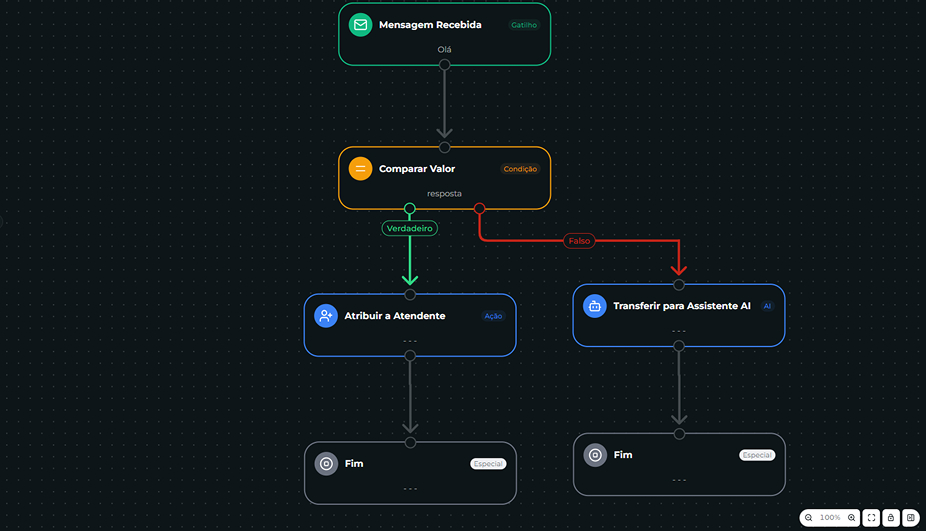The width and height of the screenshot is (926, 531).
Task: Click the robot icon on Transferir para Assistente AI
Action: tap(595, 306)
